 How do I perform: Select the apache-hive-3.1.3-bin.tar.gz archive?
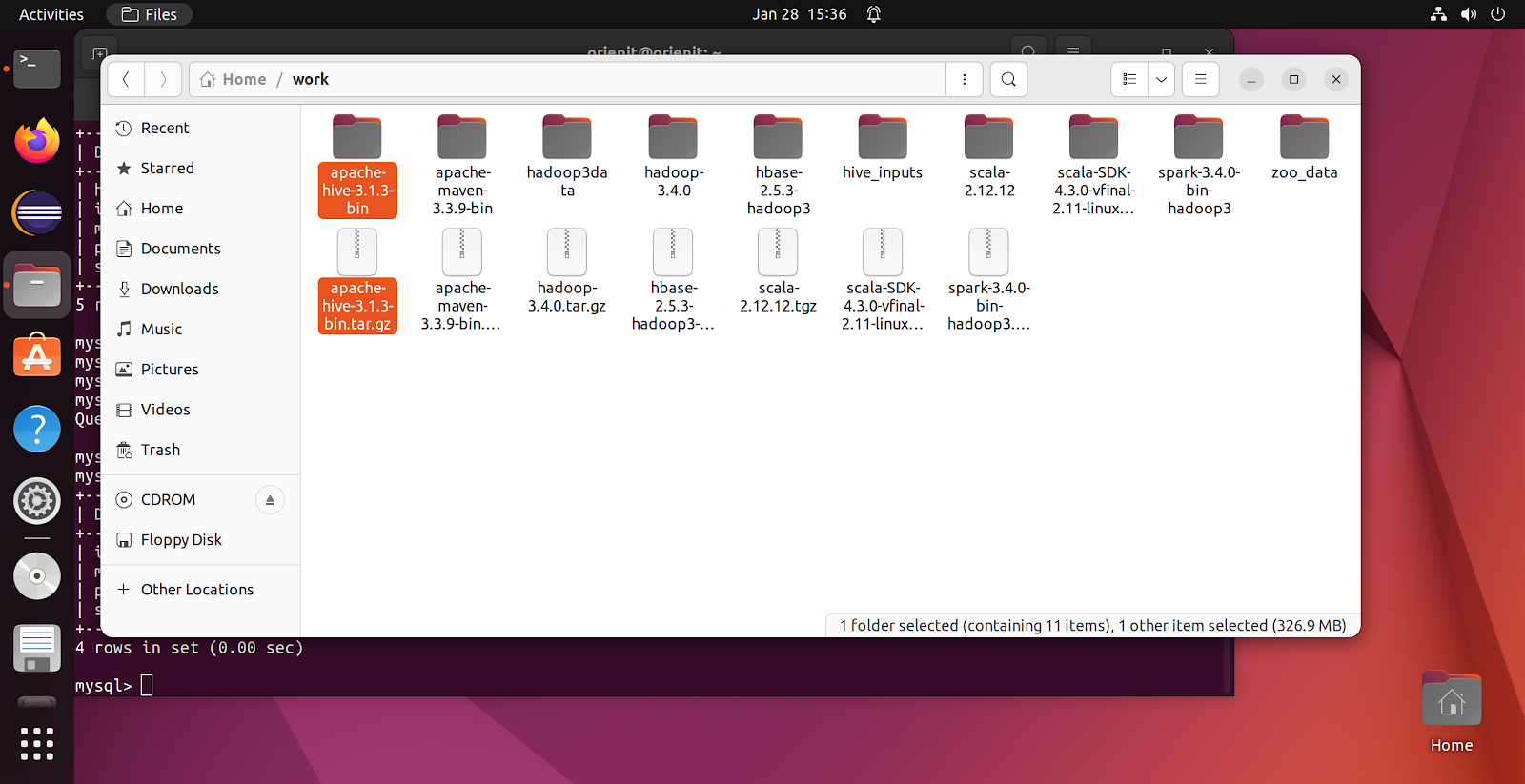[x=357, y=281]
